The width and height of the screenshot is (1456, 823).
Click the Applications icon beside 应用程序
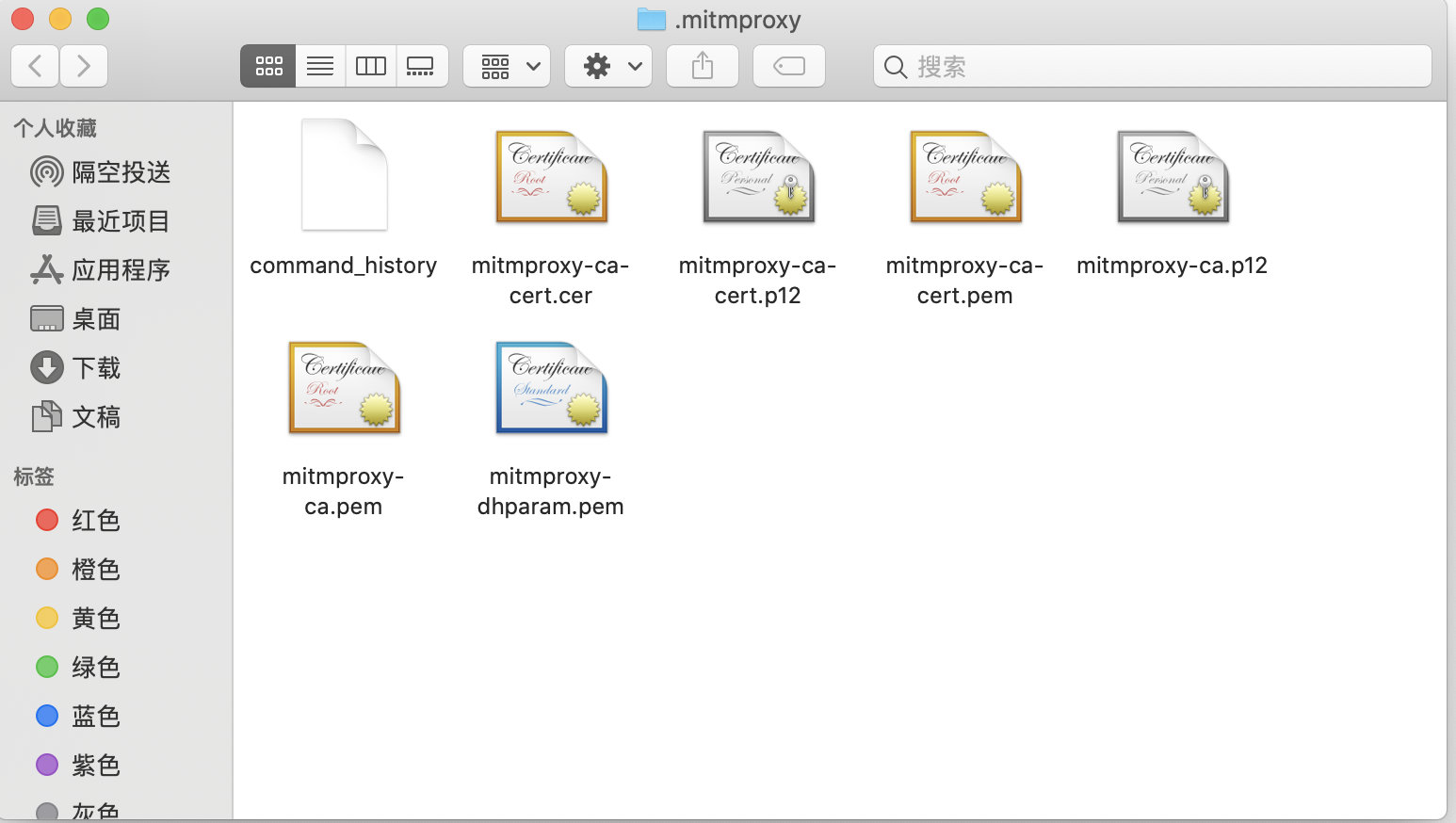[x=47, y=270]
